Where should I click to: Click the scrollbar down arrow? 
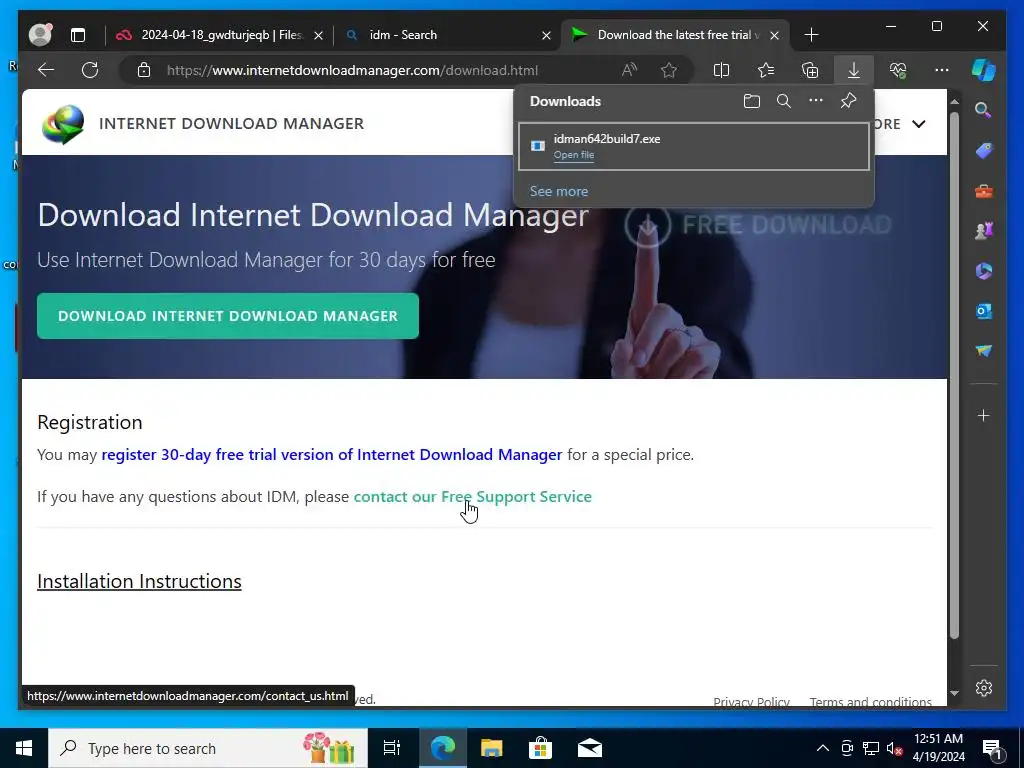(954, 694)
